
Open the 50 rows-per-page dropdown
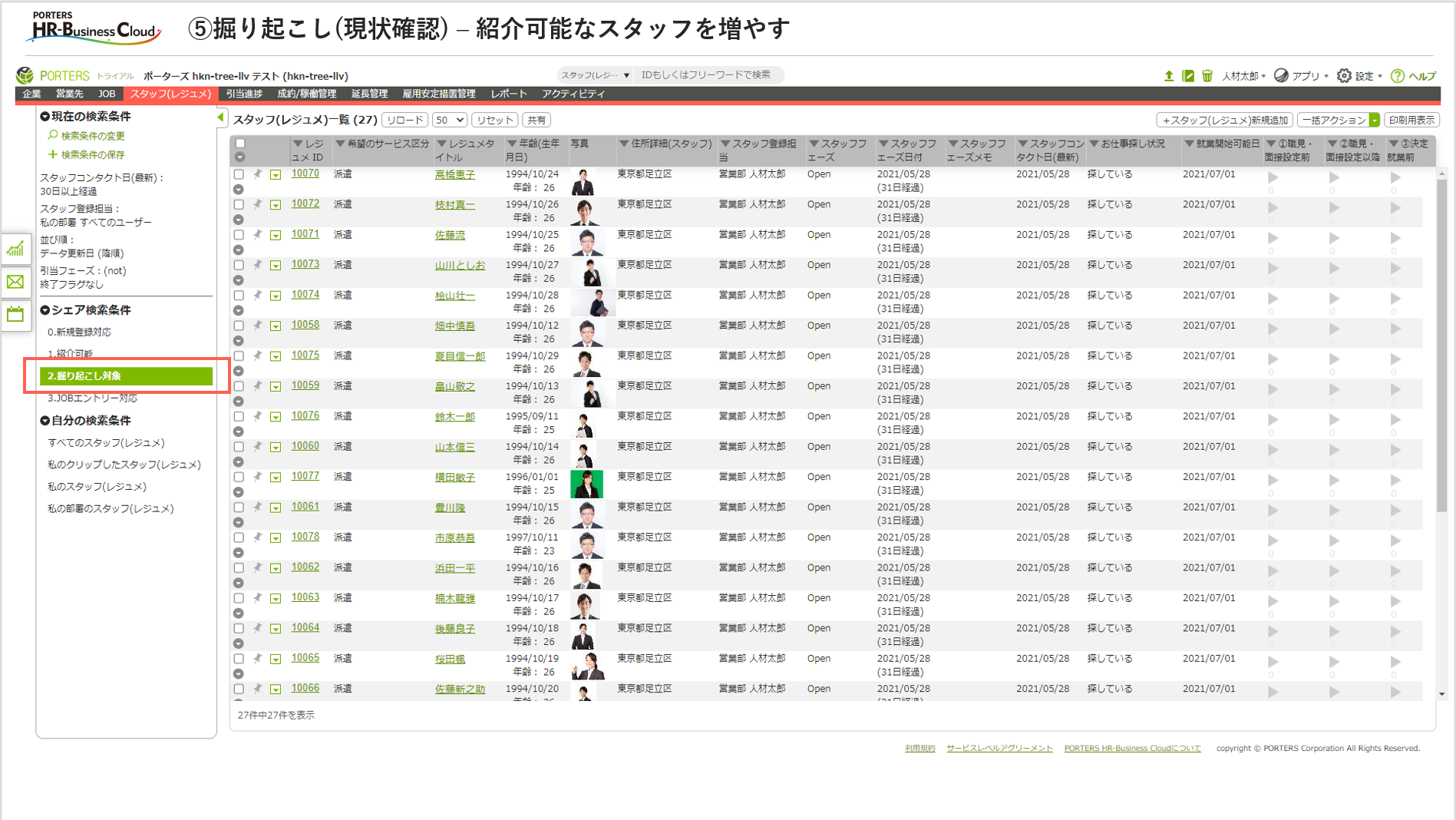click(x=449, y=120)
